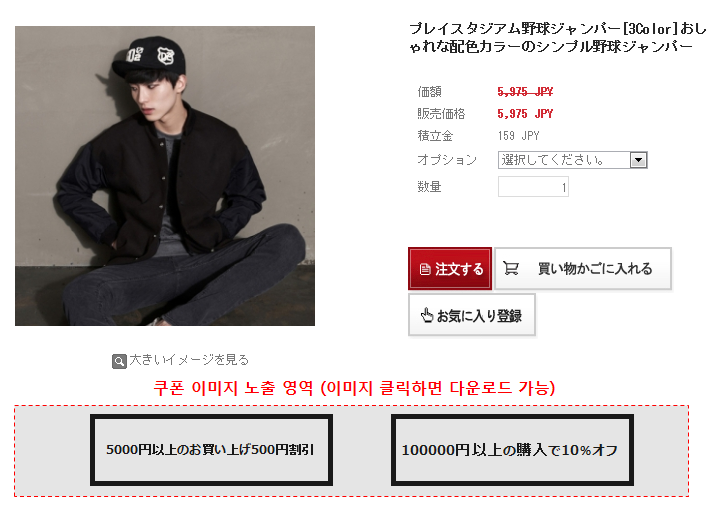Open 大きいイメージを見る link
Viewport: 710px width, 511px height.
pos(189,360)
